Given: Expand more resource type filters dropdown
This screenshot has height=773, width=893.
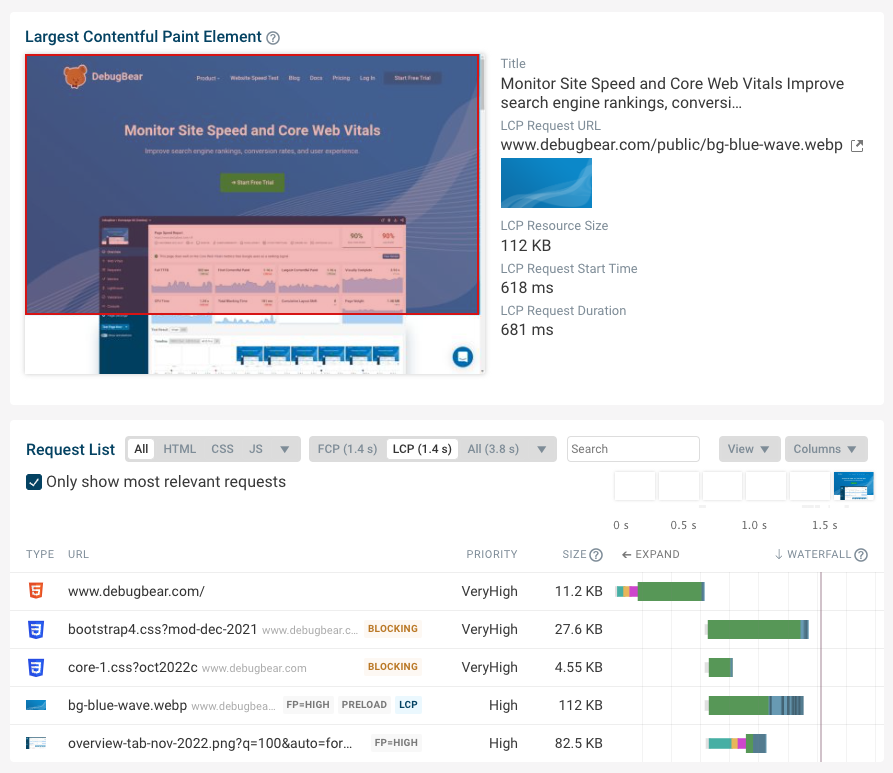Looking at the screenshot, I should tap(285, 449).
